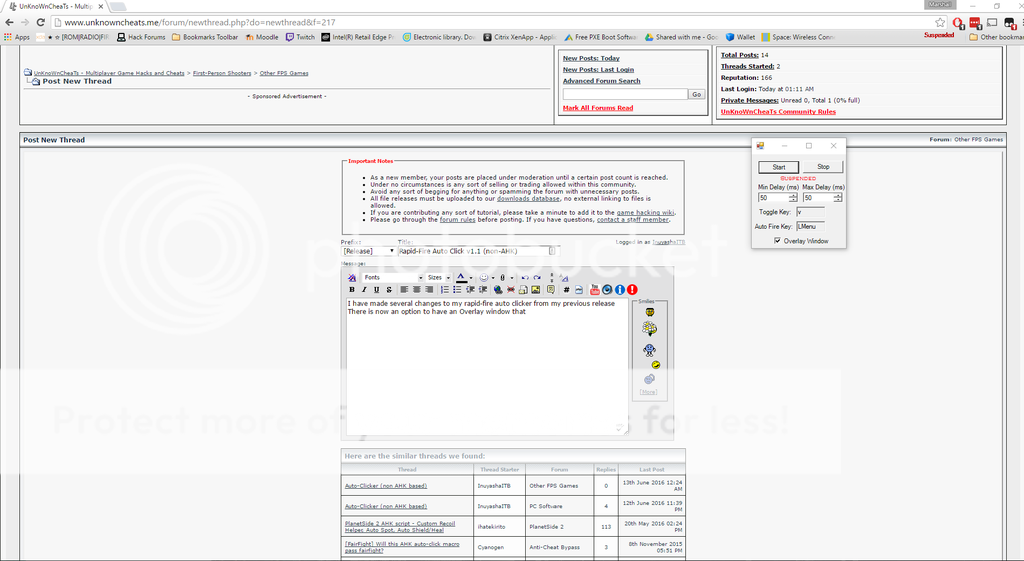
Task: Open the Twitch bookmark in bookmarks bar
Action: click(x=300, y=37)
